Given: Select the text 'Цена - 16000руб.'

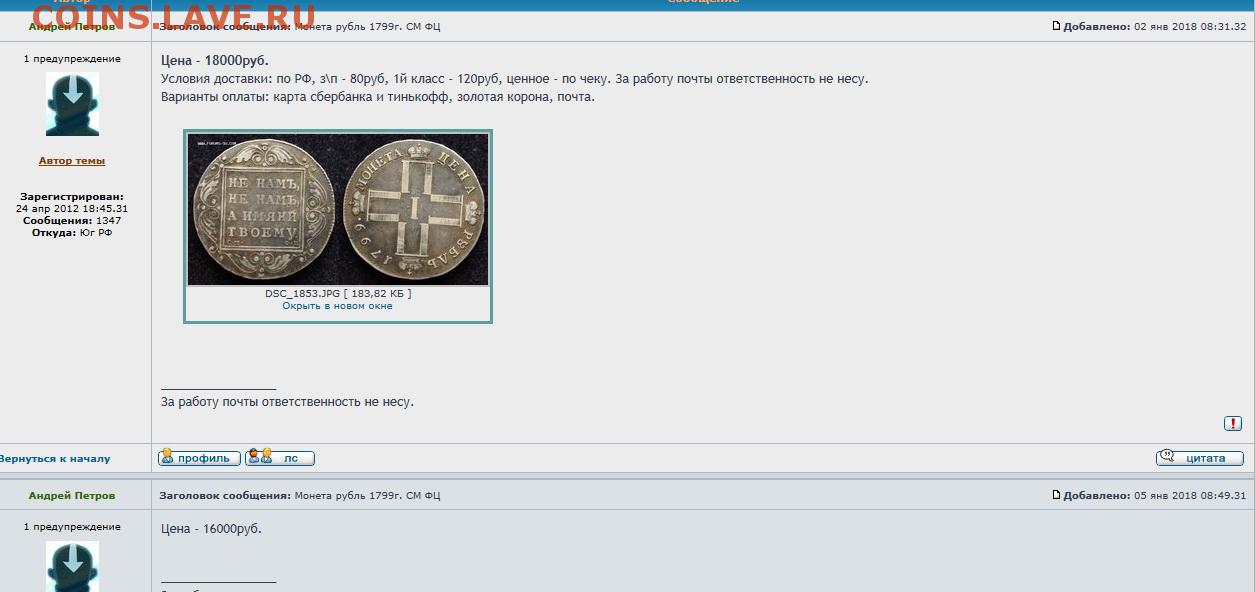Looking at the screenshot, I should (211, 529).
